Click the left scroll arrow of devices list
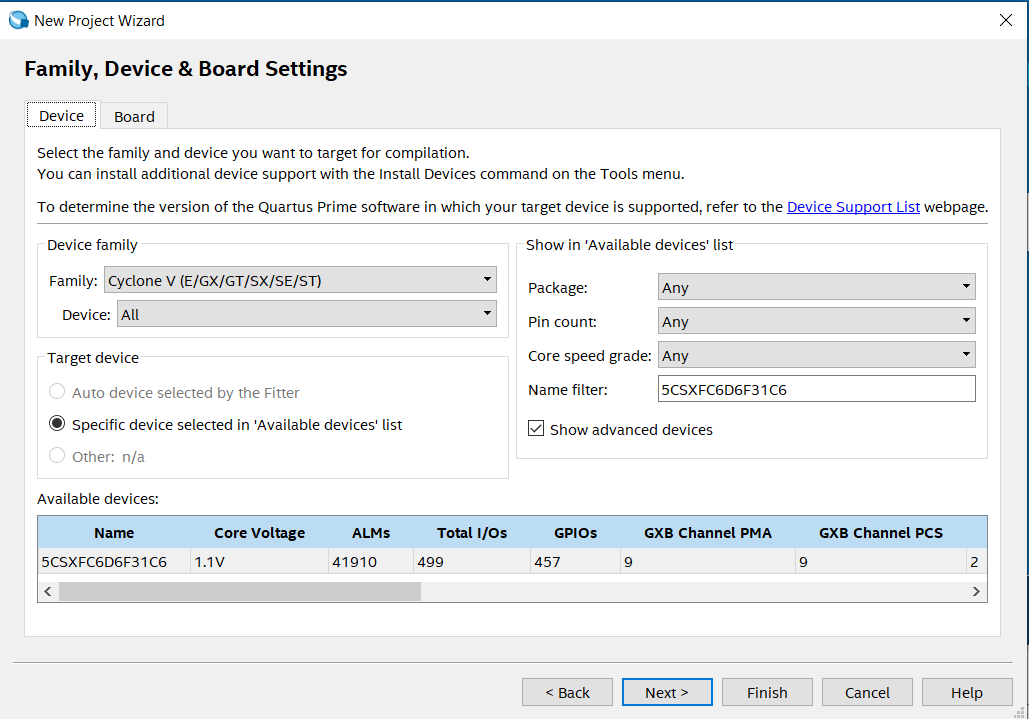Screen dimensions: 1029x719 tap(48, 592)
